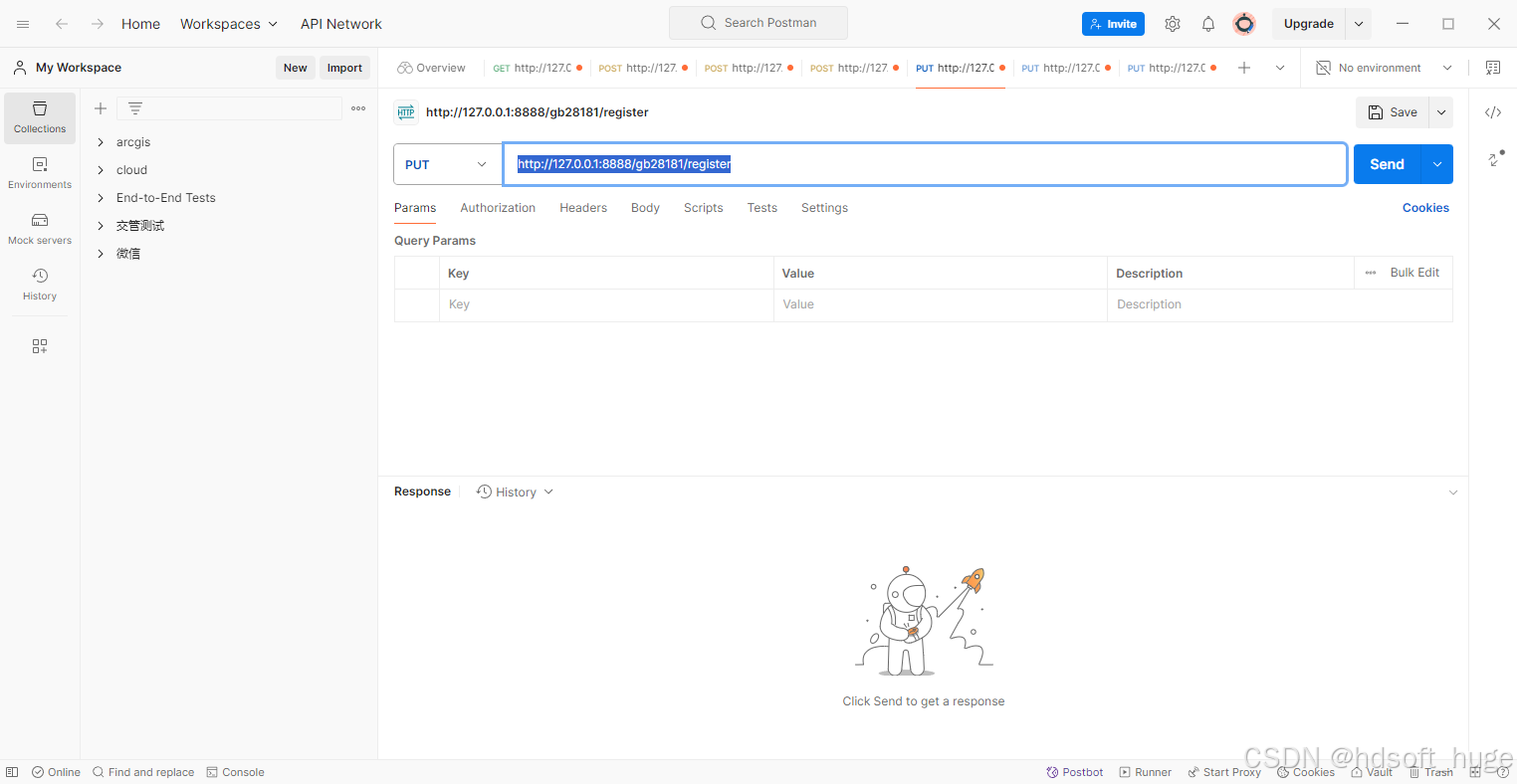Go back with the left arrow
1517x784 pixels.
(62, 24)
